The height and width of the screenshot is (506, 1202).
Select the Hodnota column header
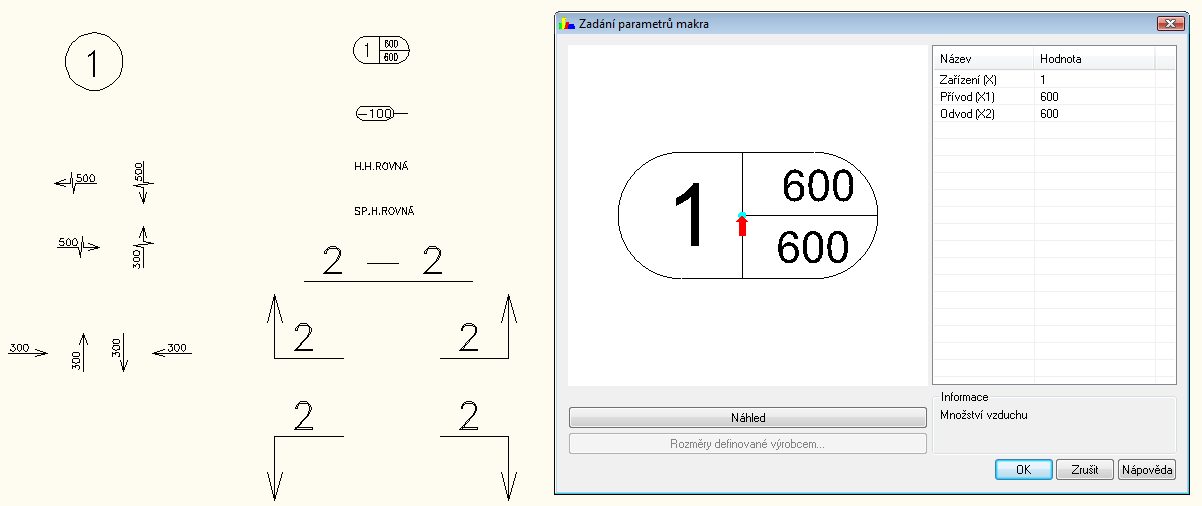tap(1094, 59)
